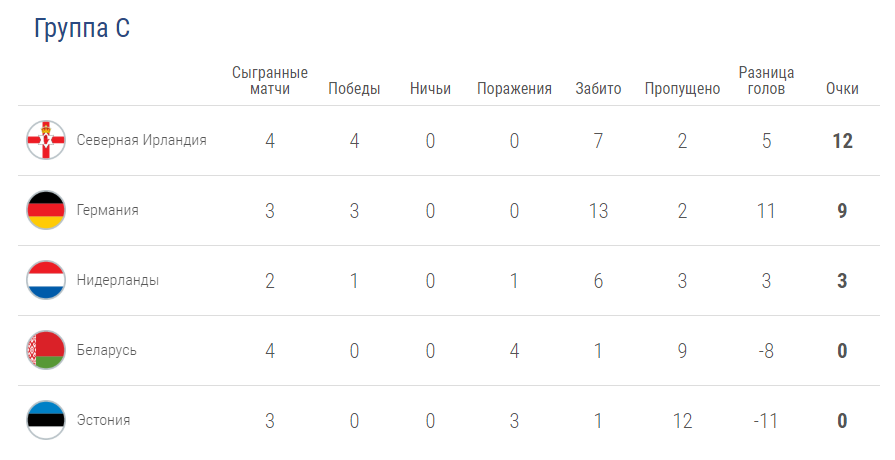Open the Беларусь team link

click(x=107, y=350)
